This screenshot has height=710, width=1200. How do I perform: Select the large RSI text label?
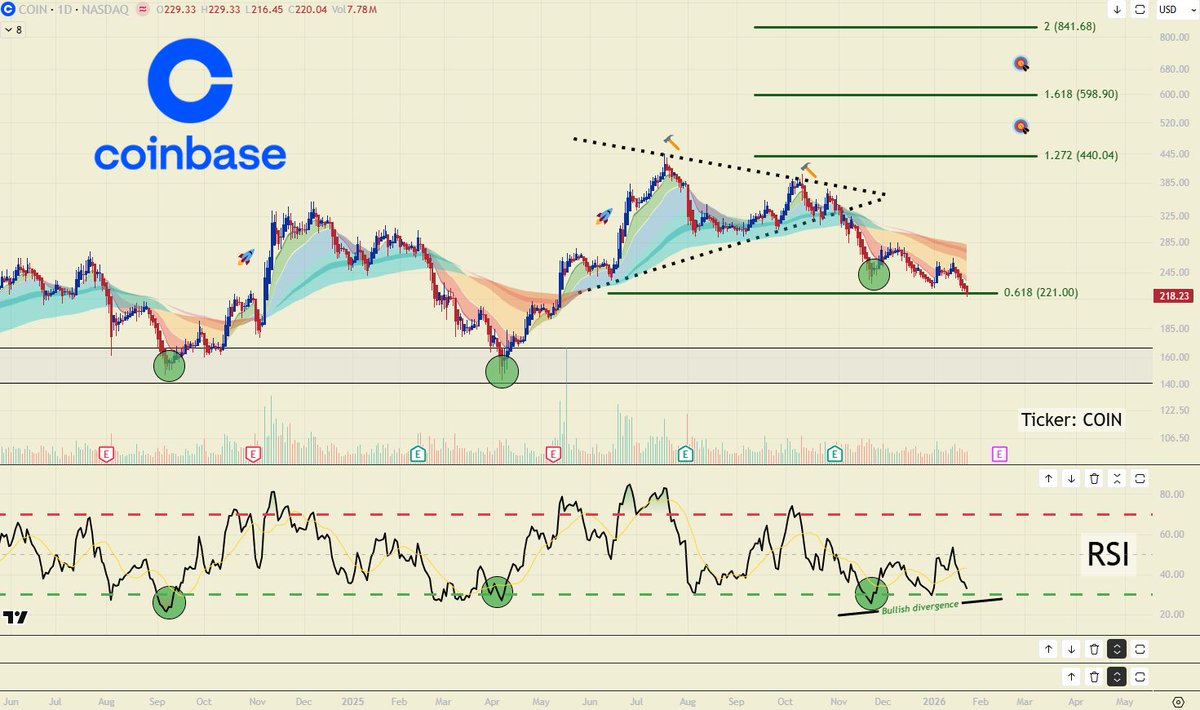coord(1110,556)
